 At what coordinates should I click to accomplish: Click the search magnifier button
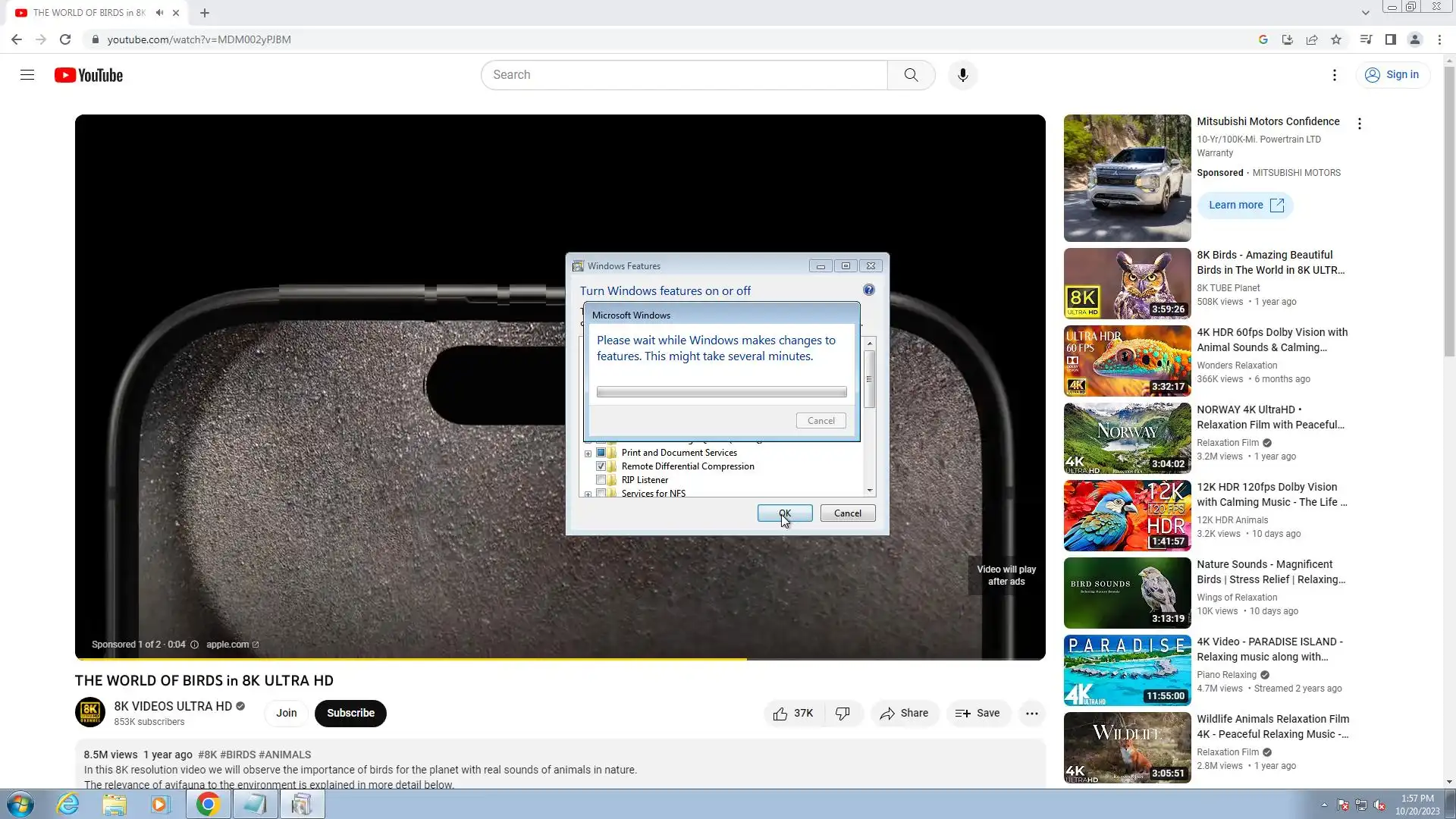(x=911, y=75)
